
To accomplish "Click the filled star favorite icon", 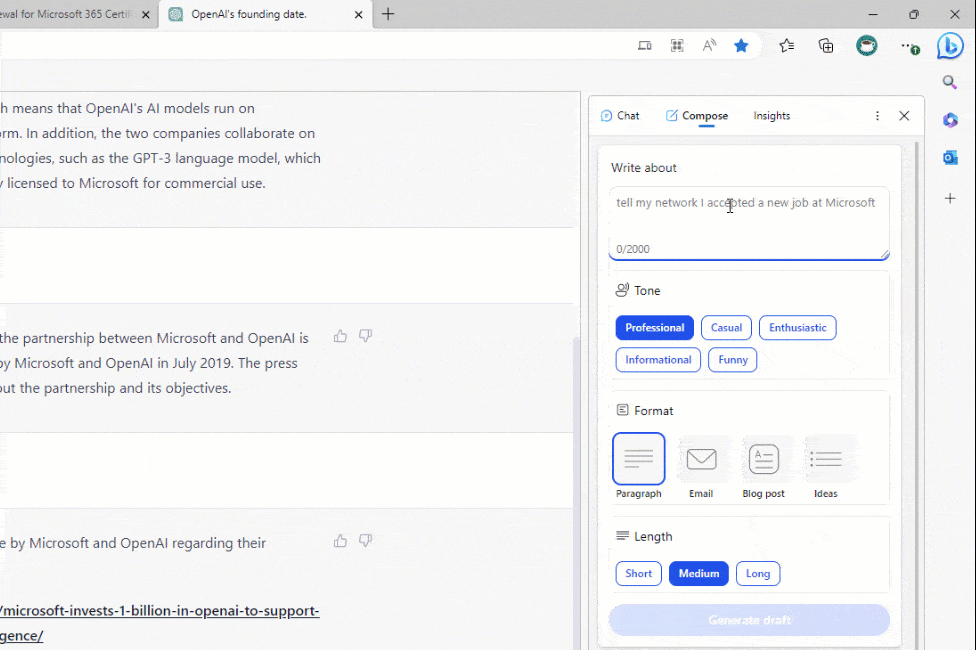I will [x=741, y=45].
